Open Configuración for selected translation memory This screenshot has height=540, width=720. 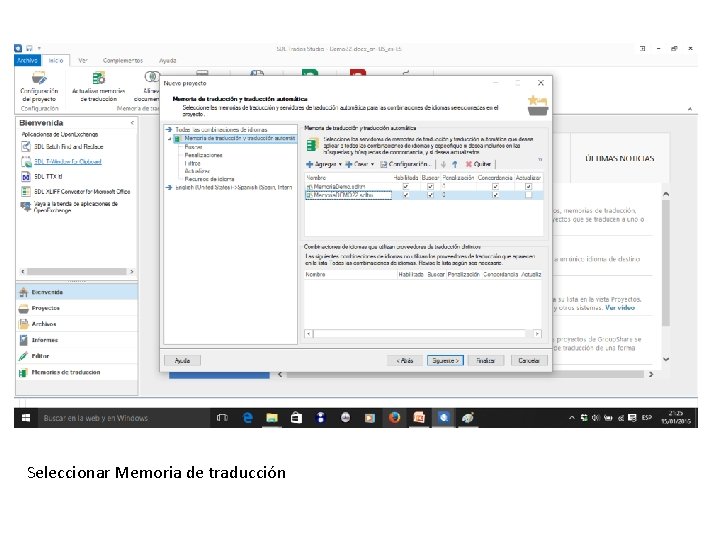coord(405,164)
